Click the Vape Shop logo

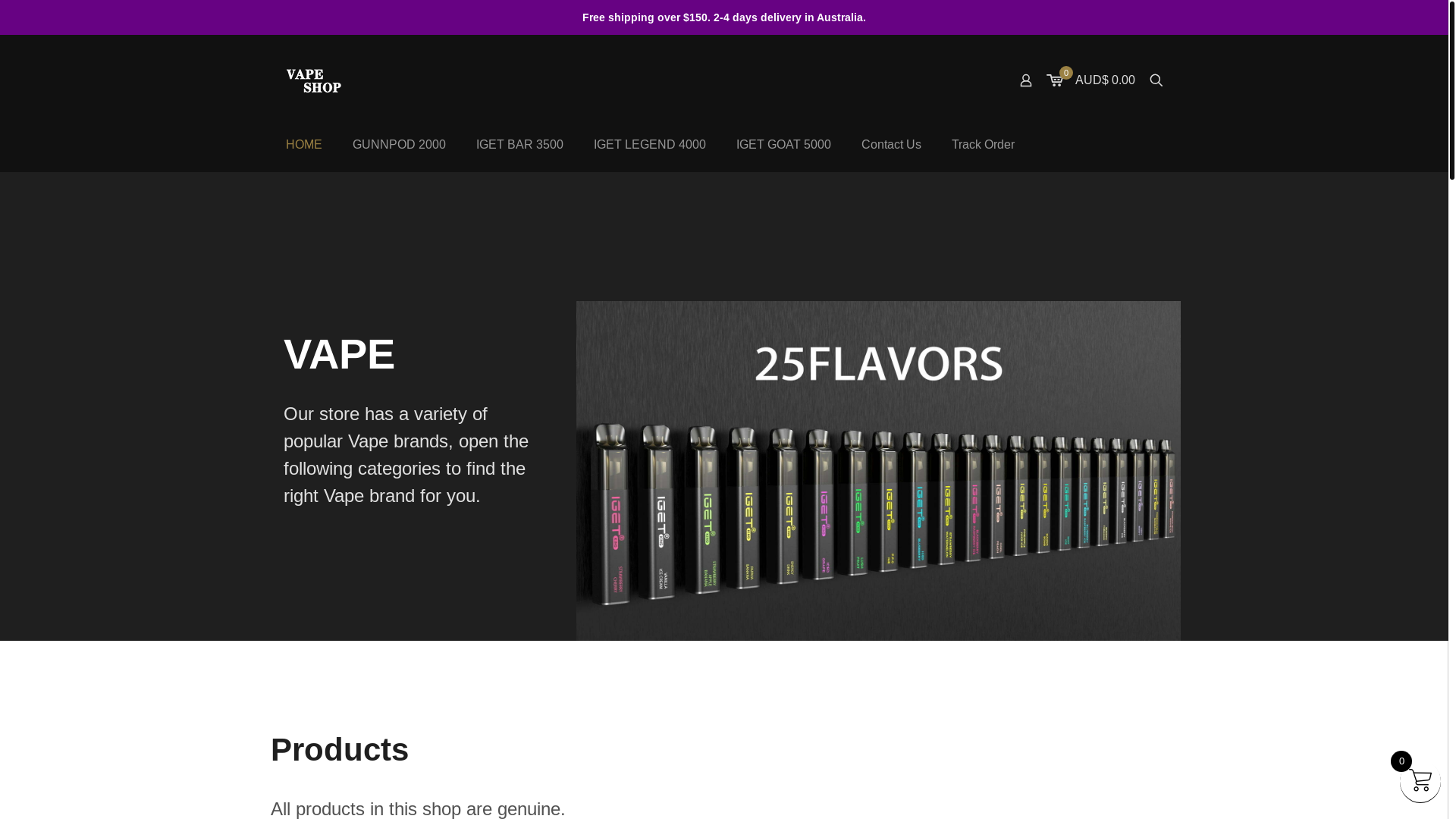coord(314,80)
